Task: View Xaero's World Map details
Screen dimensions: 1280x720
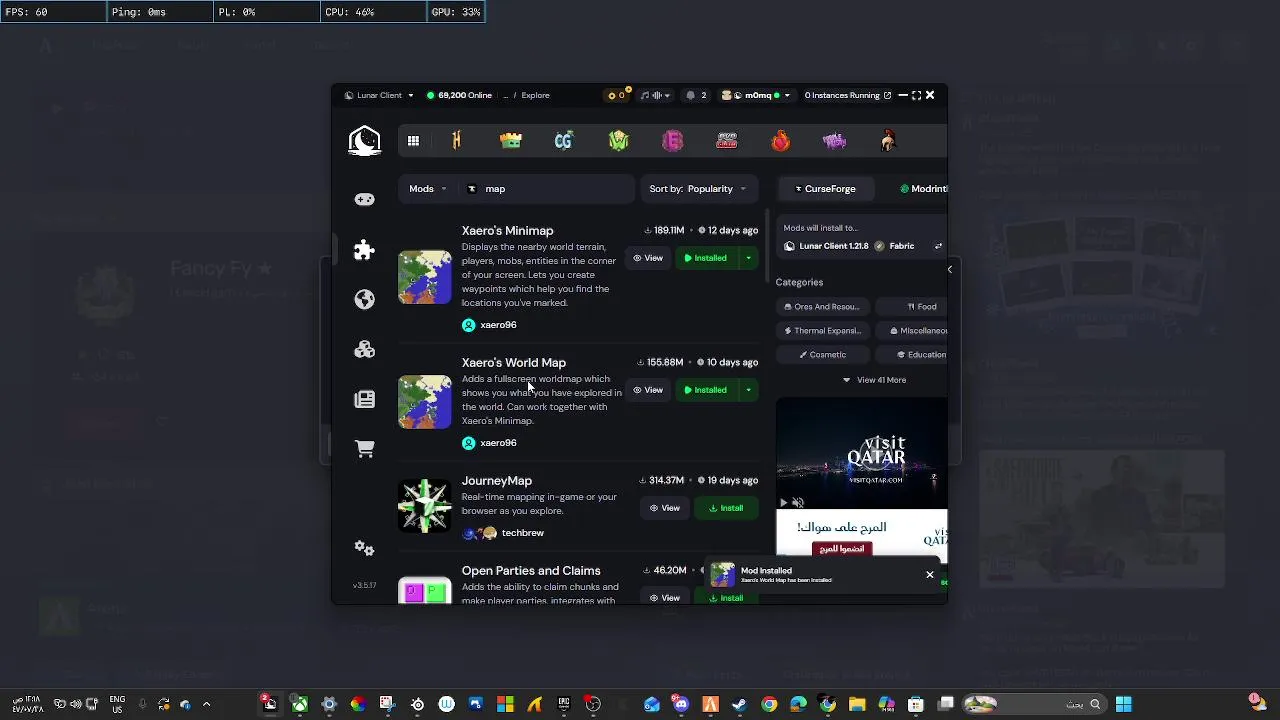Action: coord(648,390)
